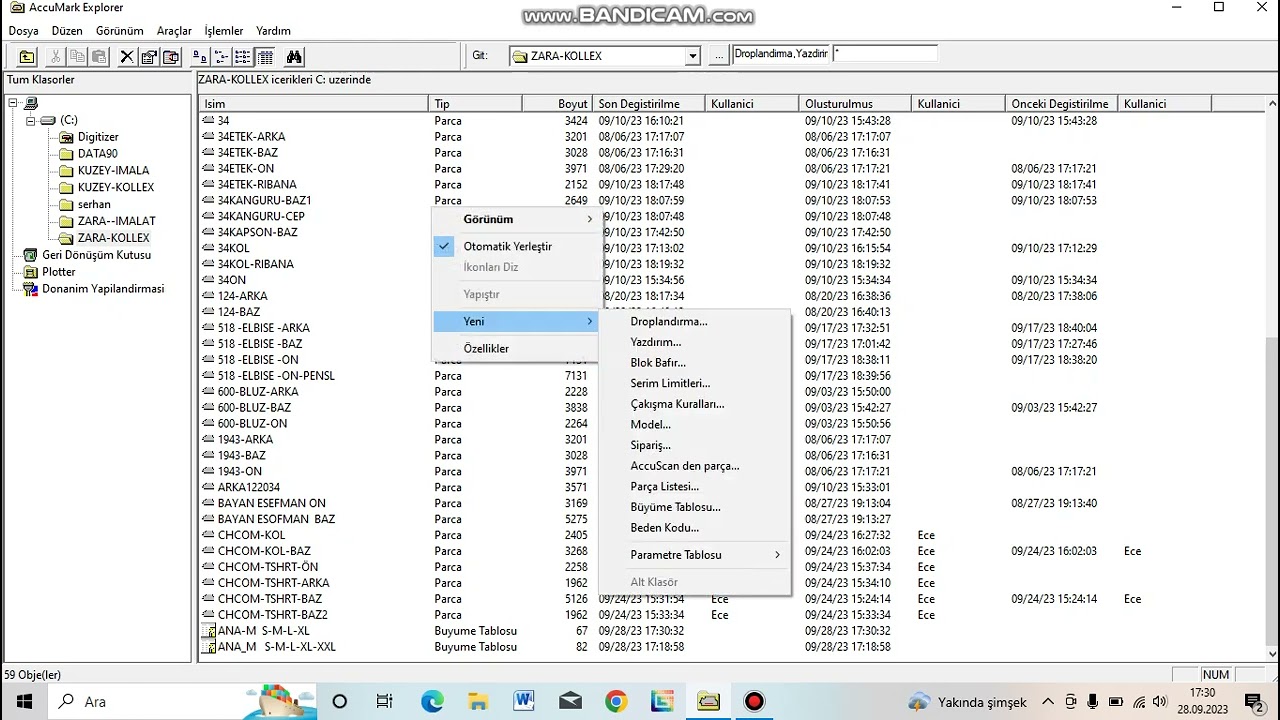Click the file type filter field

click(781, 54)
